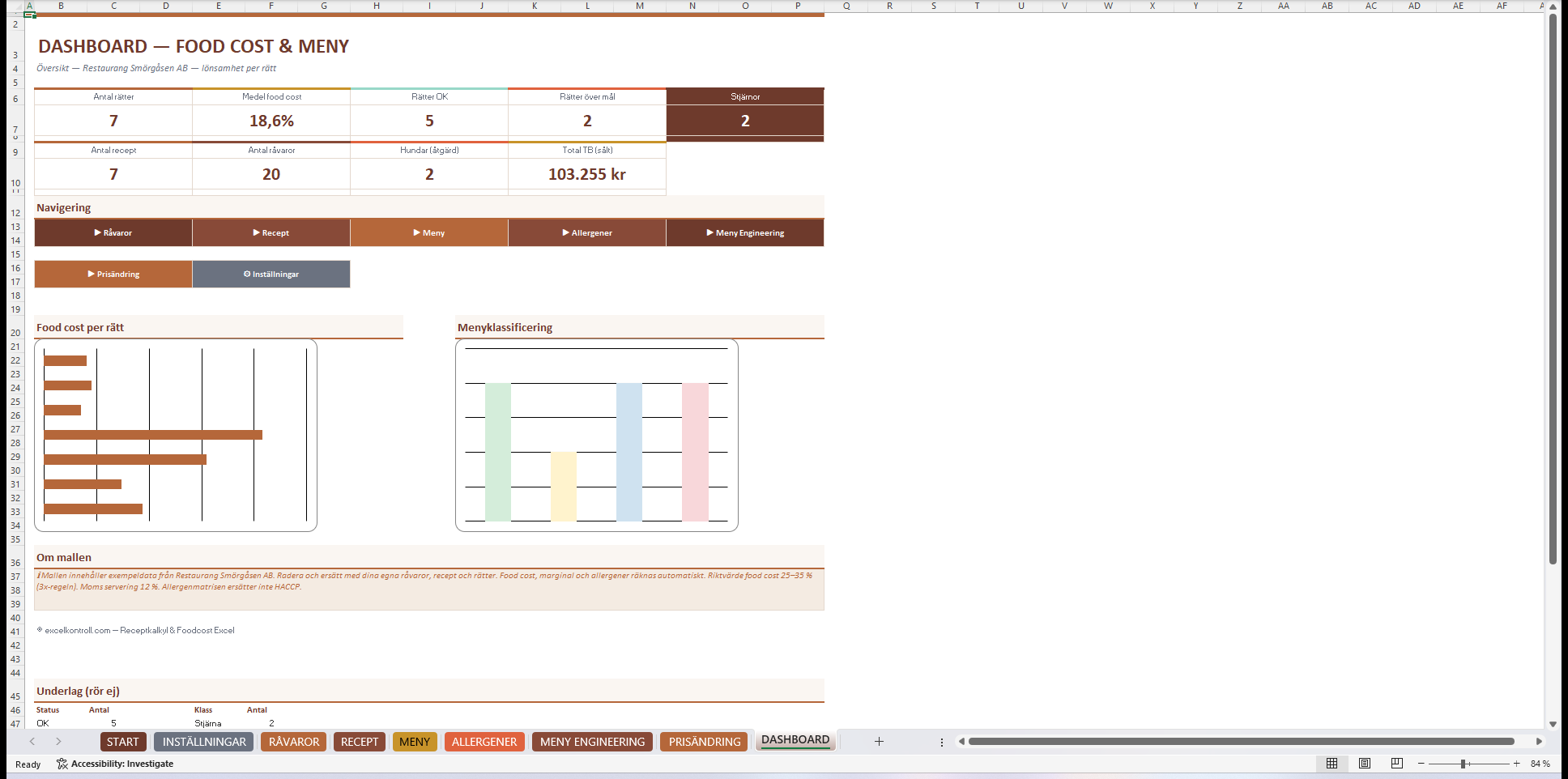Click the horizontal scrollbar thumb
This screenshot has height=779, width=1568.
[1241, 741]
